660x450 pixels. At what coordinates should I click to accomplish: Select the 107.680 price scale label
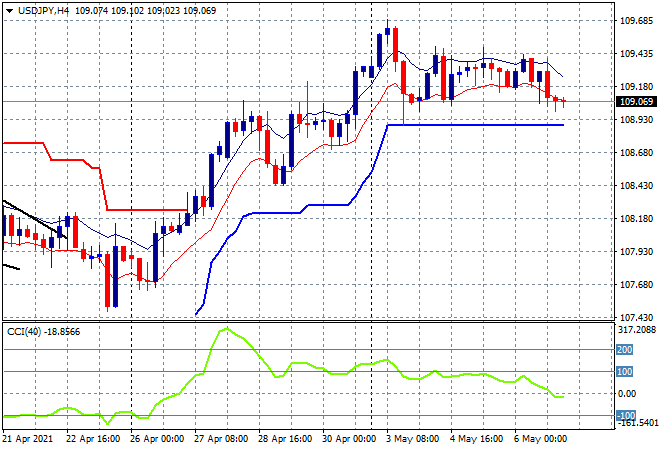click(x=636, y=285)
